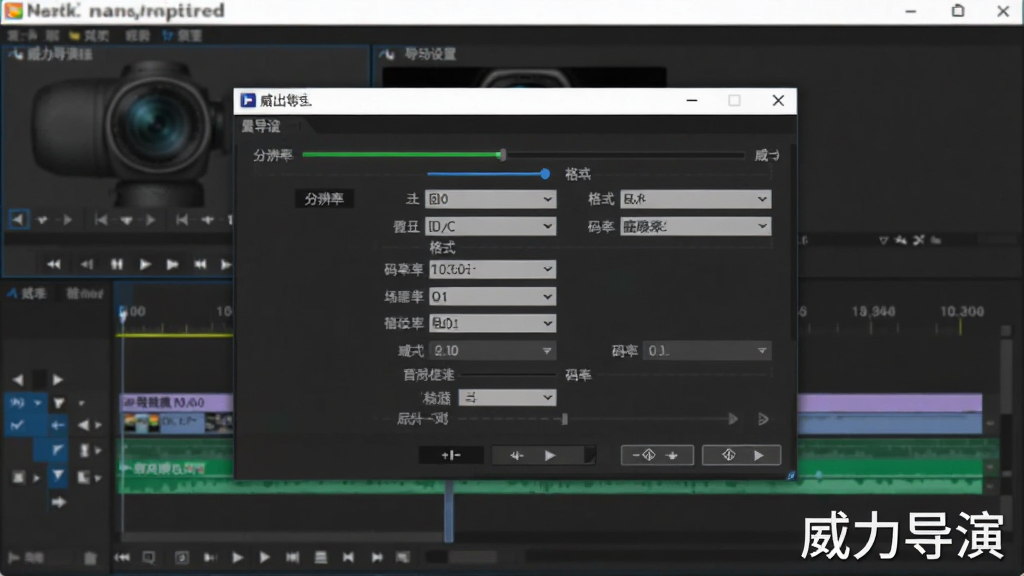
Task: Click the right-pointing arrow icon below the track headers
Action: (59, 502)
